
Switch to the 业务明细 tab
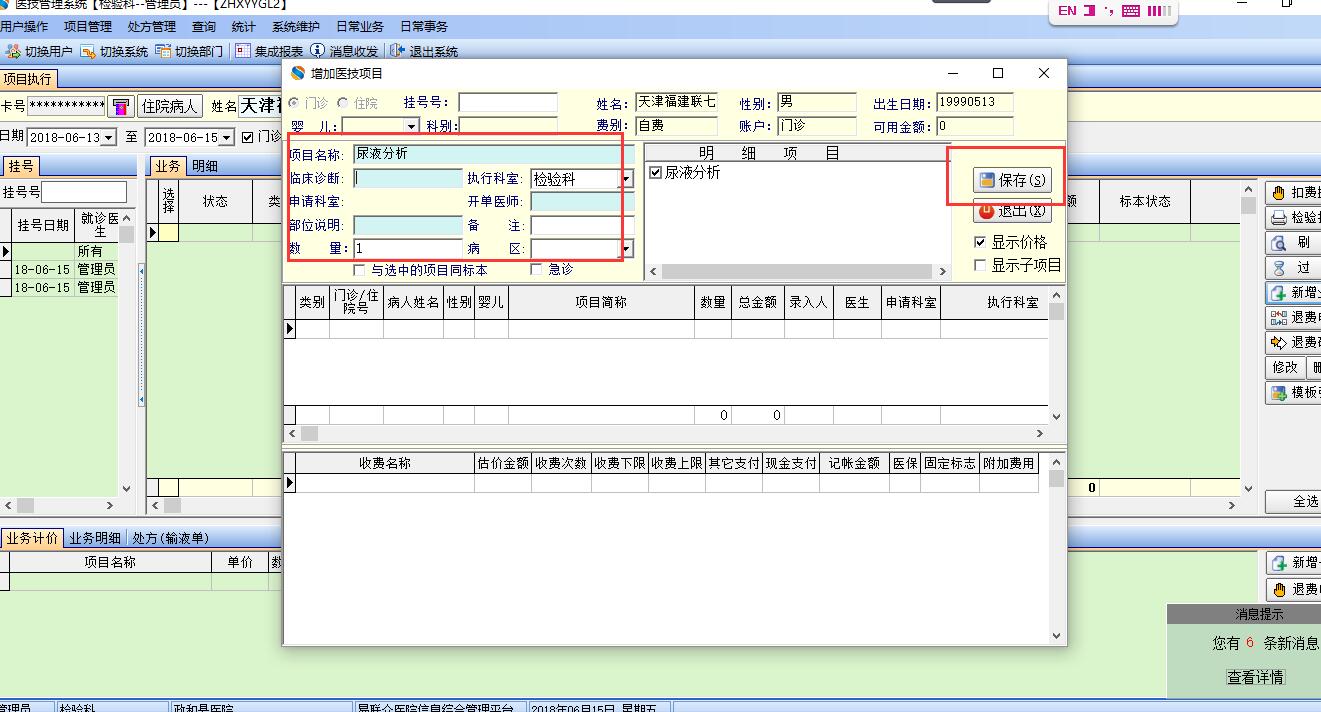[x=95, y=538]
